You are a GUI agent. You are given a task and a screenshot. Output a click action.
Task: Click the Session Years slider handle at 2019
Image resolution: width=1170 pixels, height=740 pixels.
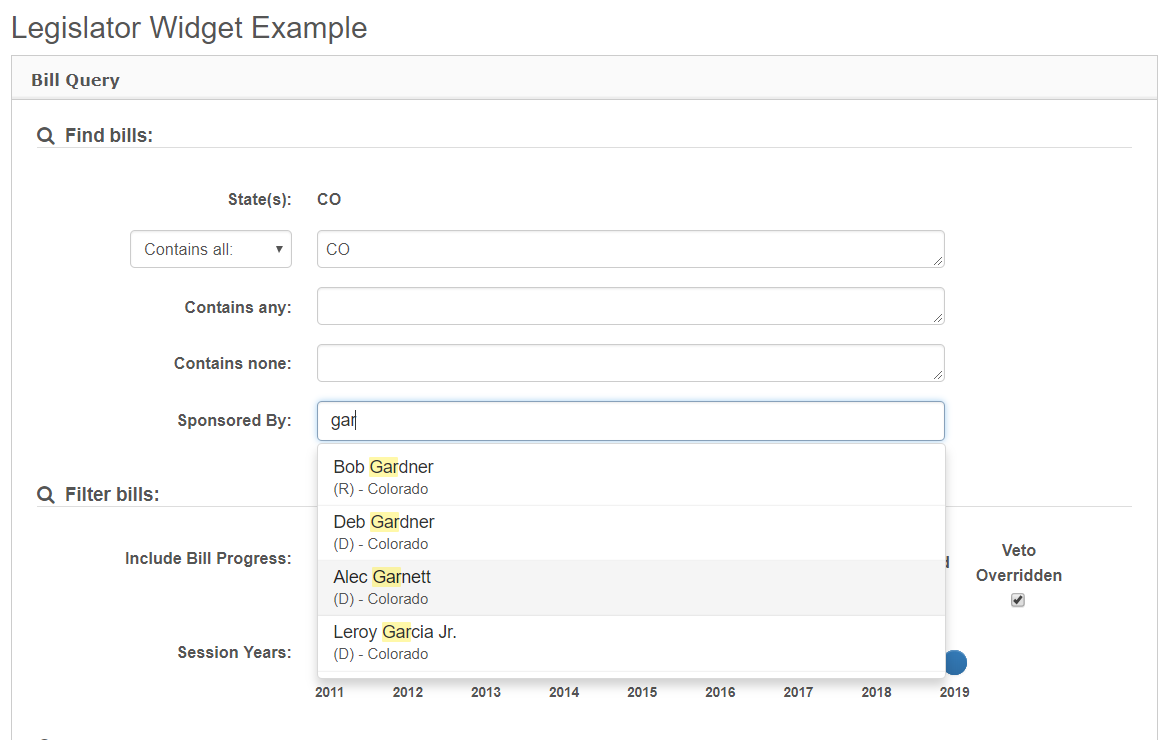click(x=955, y=662)
